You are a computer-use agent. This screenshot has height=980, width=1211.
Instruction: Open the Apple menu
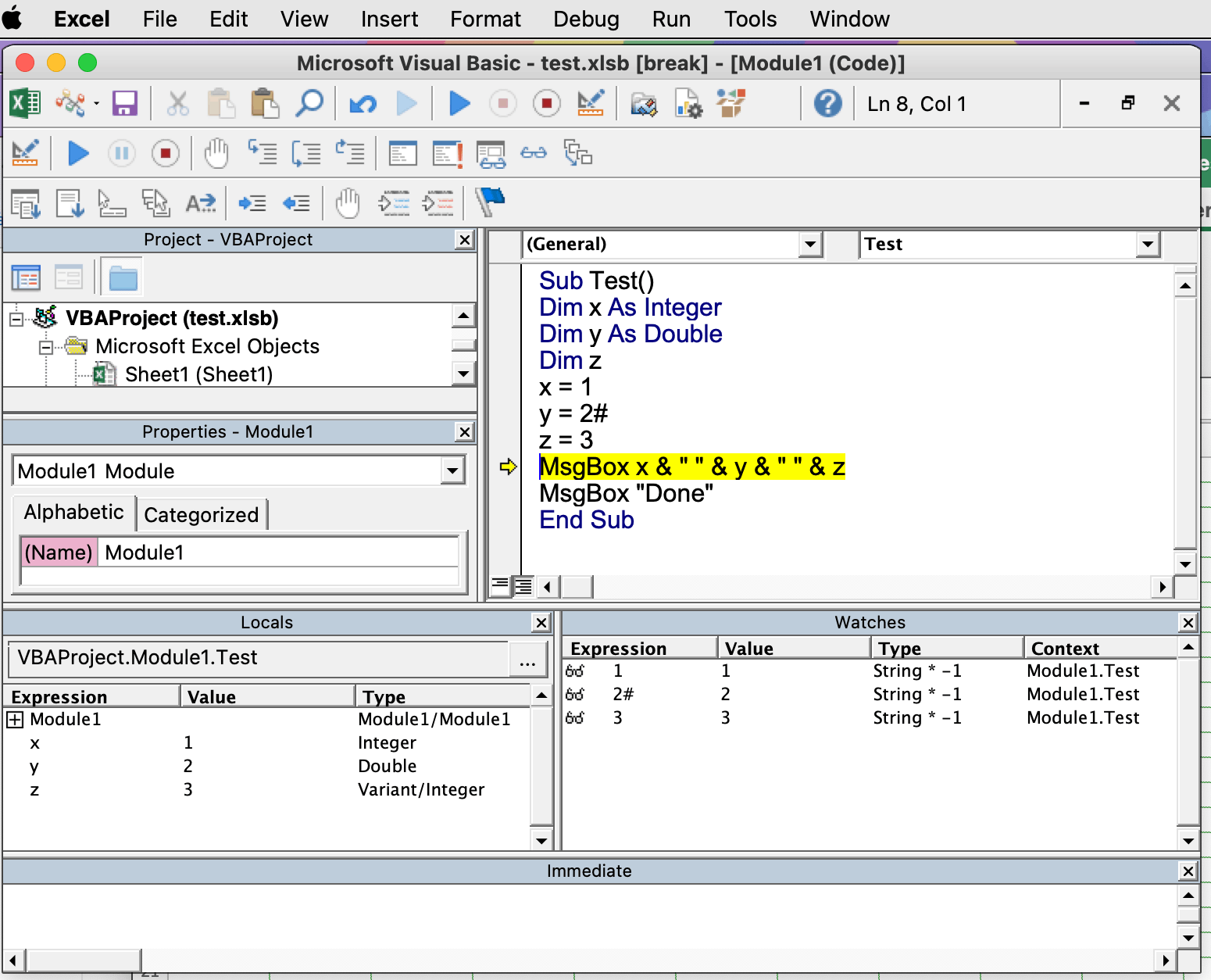[x=13, y=19]
